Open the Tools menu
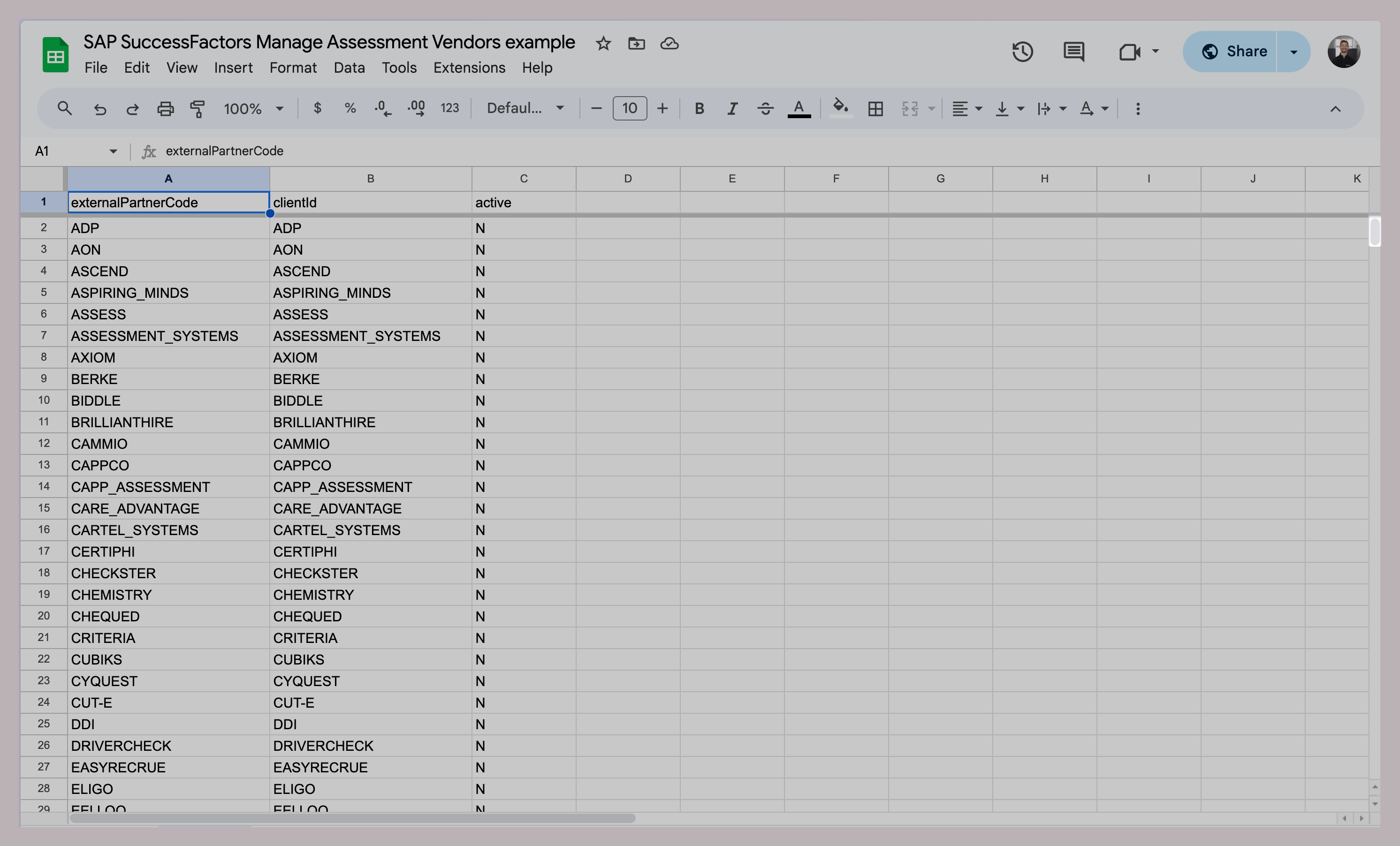This screenshot has height=846, width=1400. point(399,68)
